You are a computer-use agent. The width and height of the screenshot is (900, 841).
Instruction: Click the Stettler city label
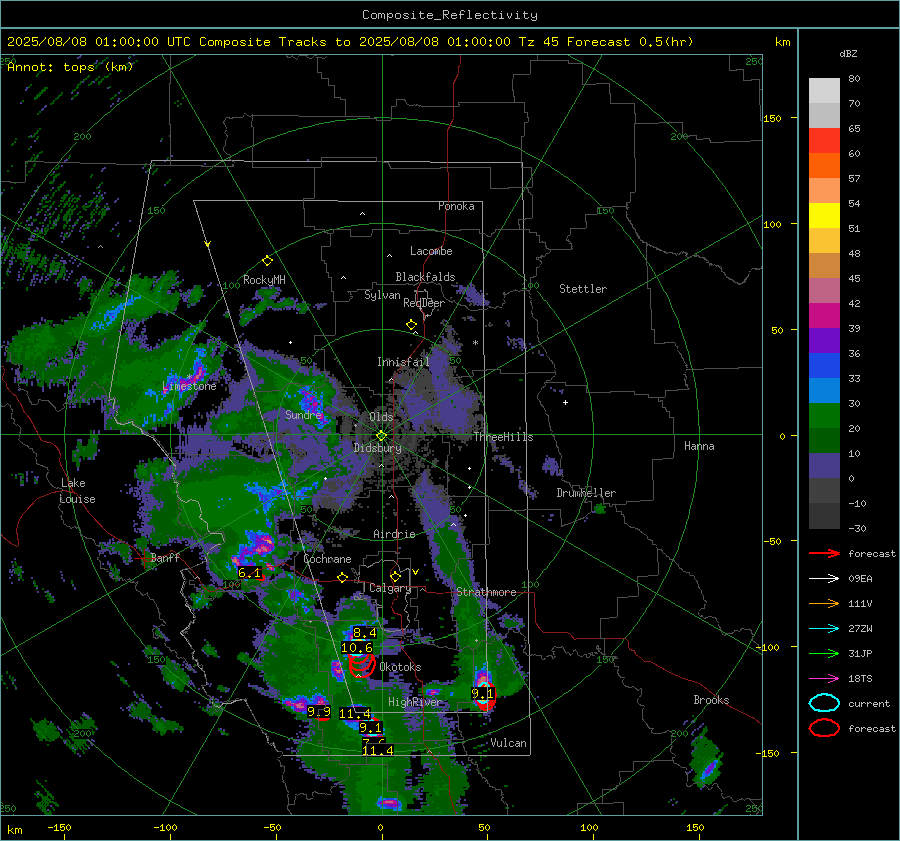point(583,289)
